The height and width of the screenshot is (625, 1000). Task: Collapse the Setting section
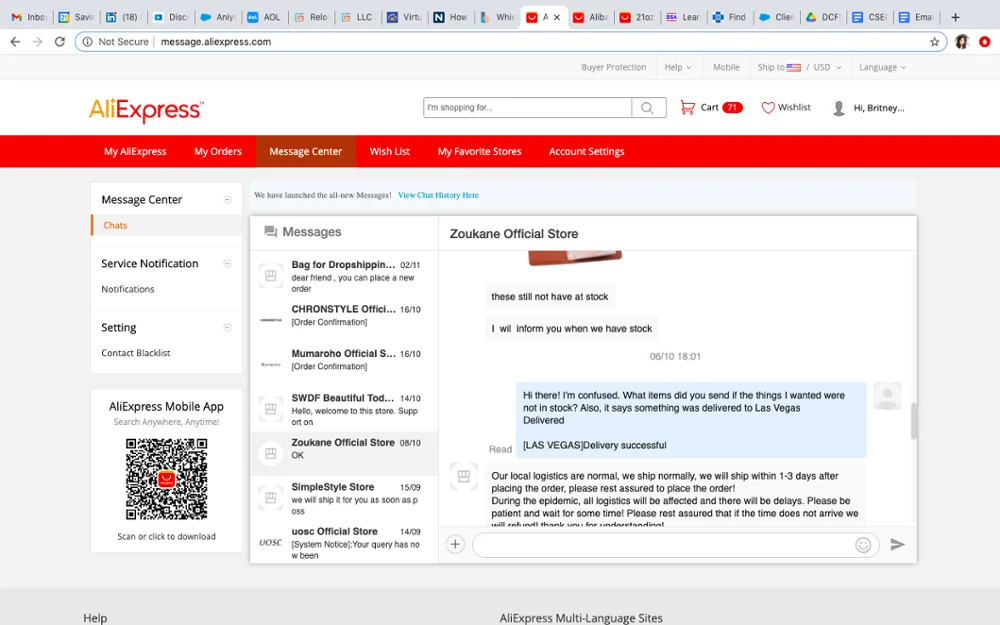point(227,327)
